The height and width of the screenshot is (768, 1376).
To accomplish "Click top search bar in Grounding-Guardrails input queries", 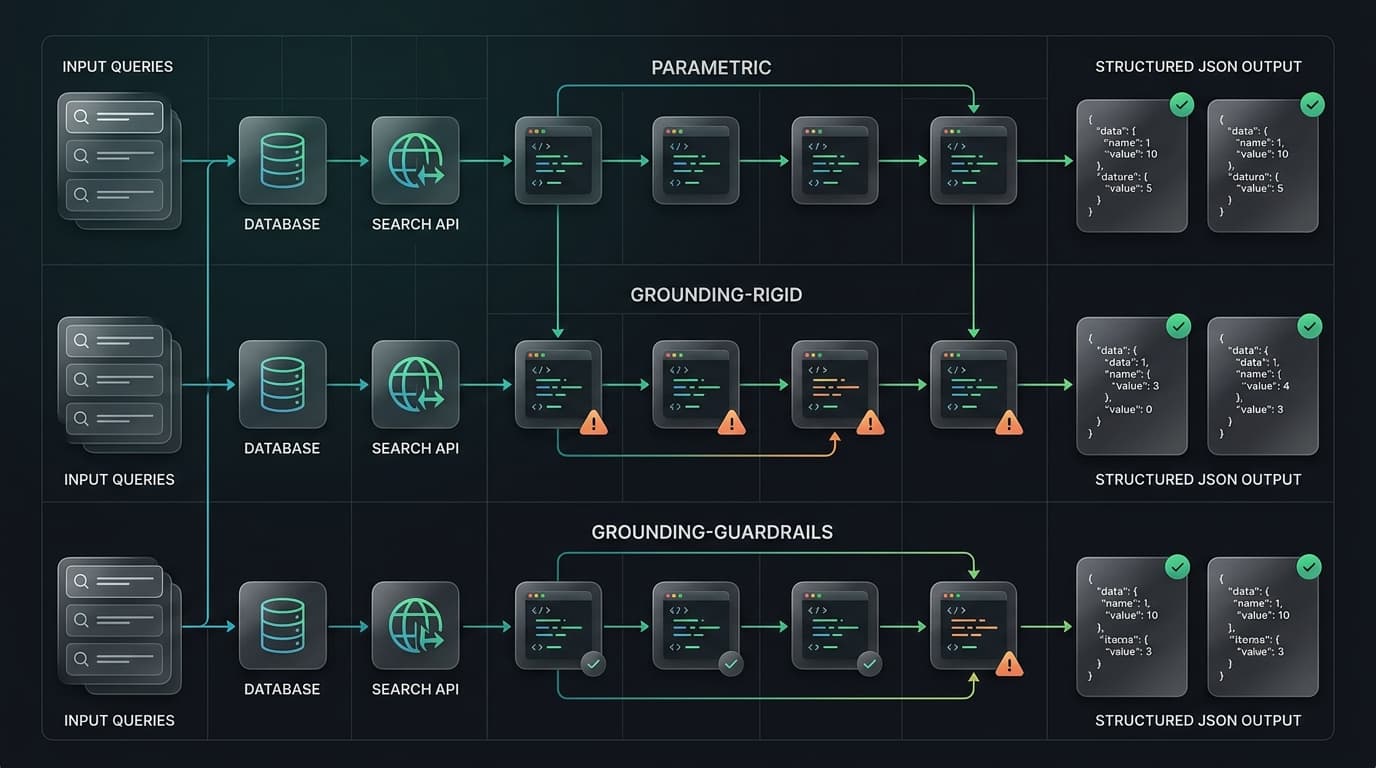I will pyautogui.click(x=114, y=582).
